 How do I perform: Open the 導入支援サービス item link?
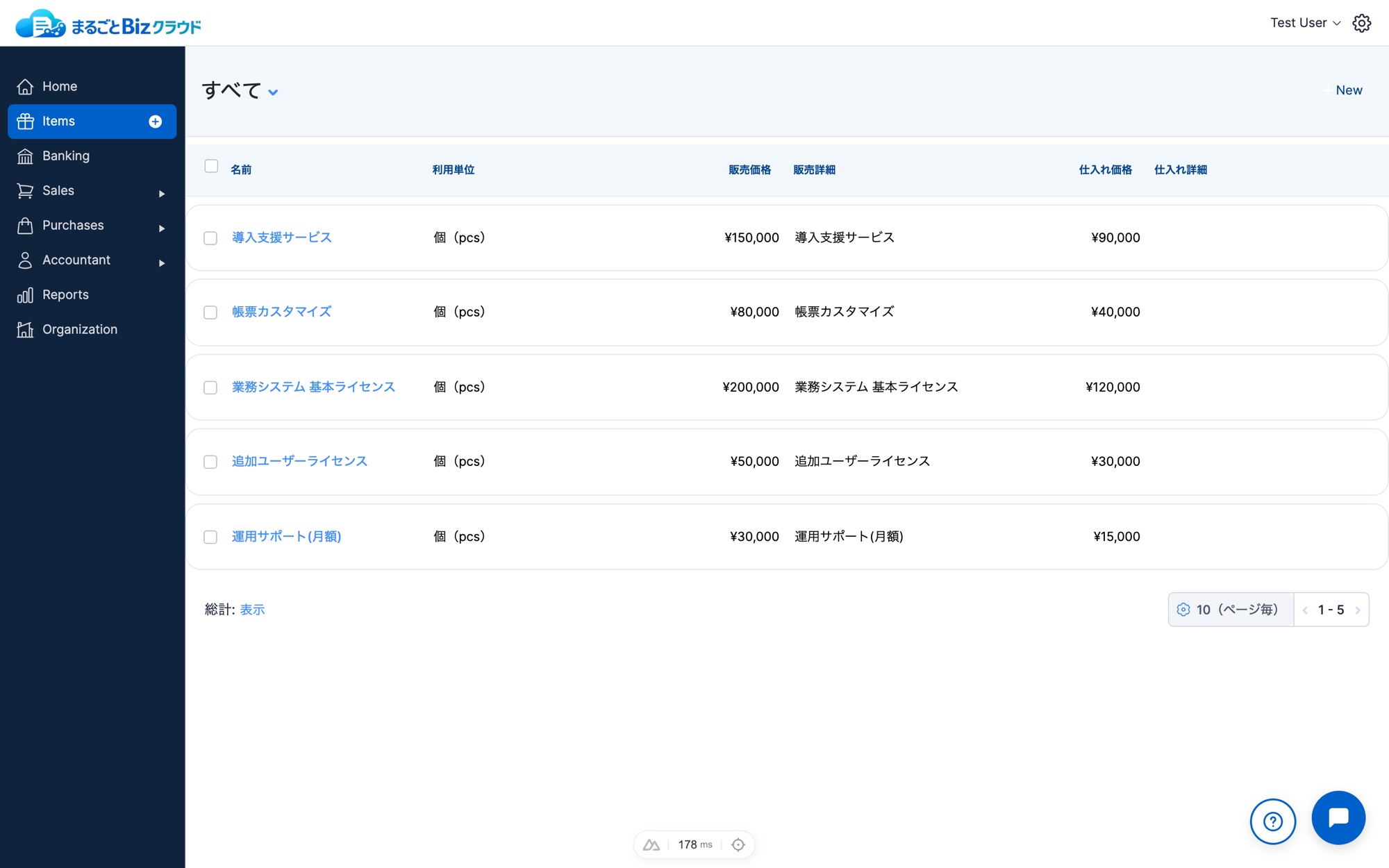tap(282, 237)
